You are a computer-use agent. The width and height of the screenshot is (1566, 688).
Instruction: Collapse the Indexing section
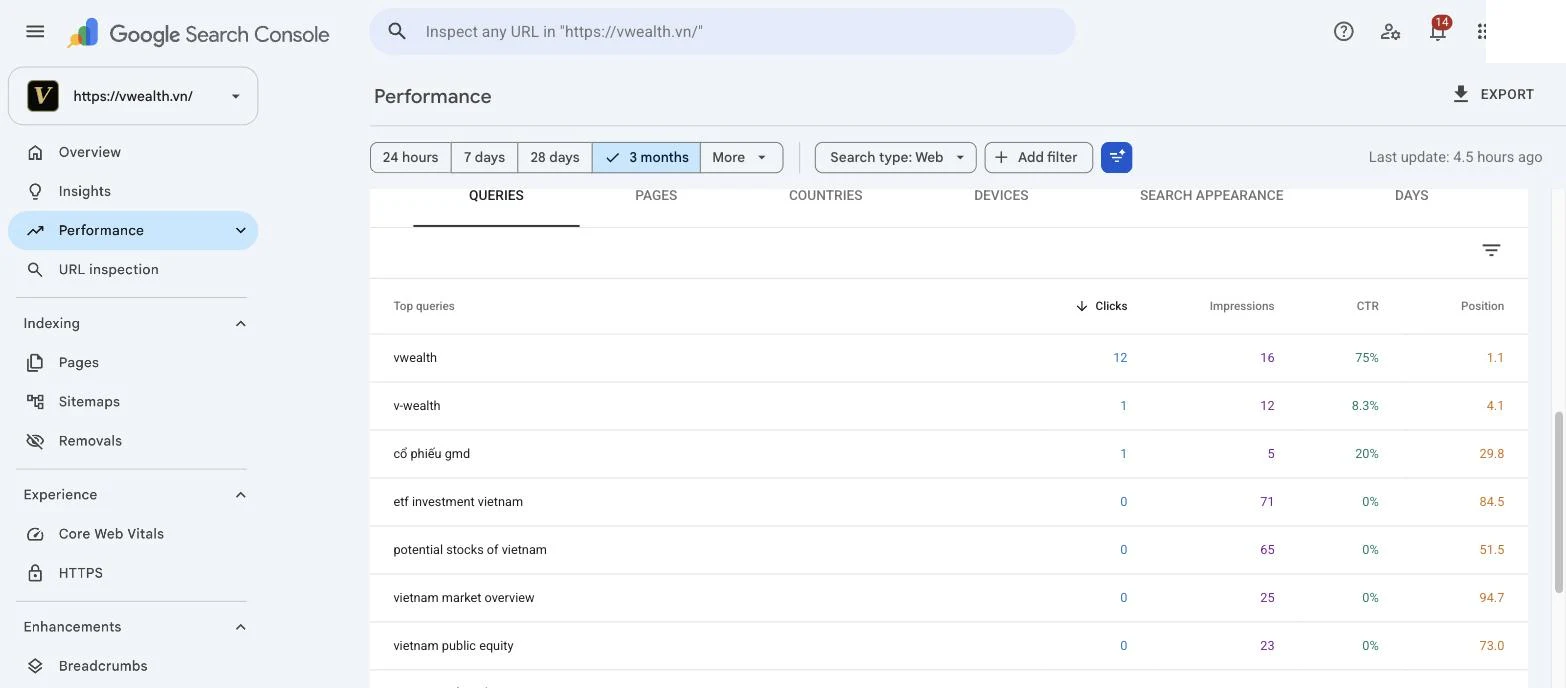pos(240,323)
